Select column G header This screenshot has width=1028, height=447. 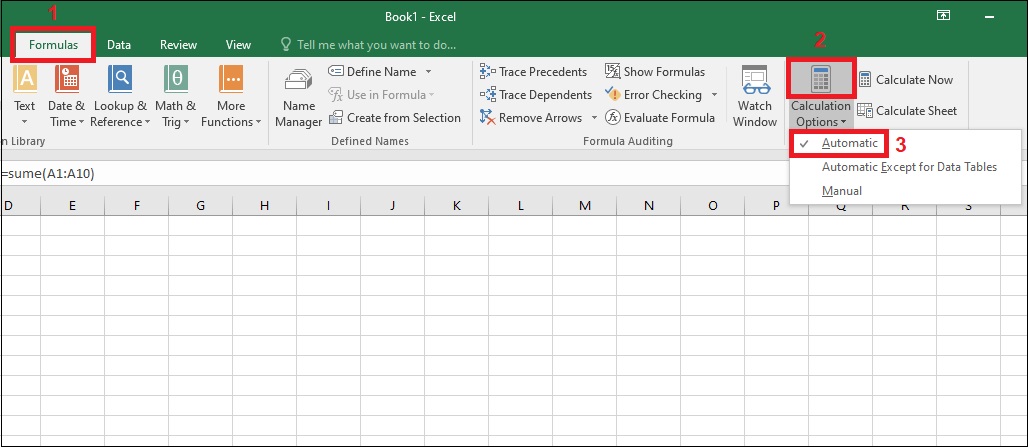tap(200, 206)
